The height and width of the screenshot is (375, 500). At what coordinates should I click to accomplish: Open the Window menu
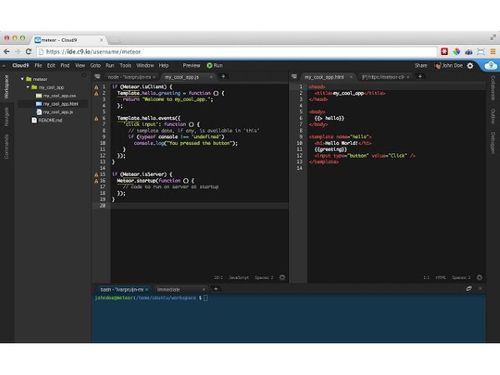145,65
